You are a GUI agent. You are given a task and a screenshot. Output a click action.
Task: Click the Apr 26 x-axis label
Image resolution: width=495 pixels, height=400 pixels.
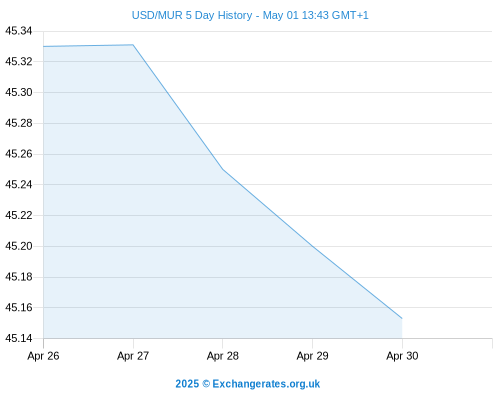(43, 356)
